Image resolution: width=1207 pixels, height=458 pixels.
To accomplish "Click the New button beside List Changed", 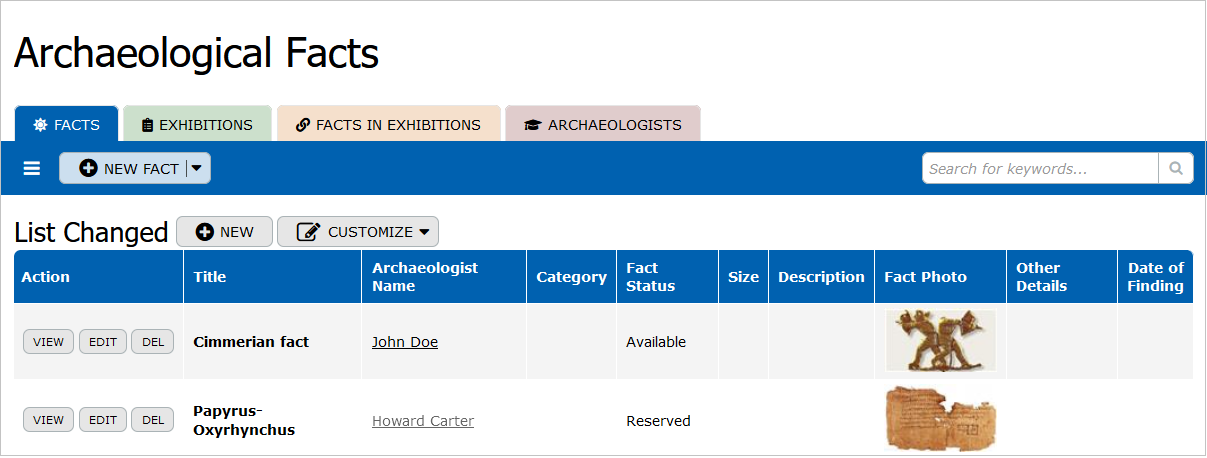I will click(224, 232).
